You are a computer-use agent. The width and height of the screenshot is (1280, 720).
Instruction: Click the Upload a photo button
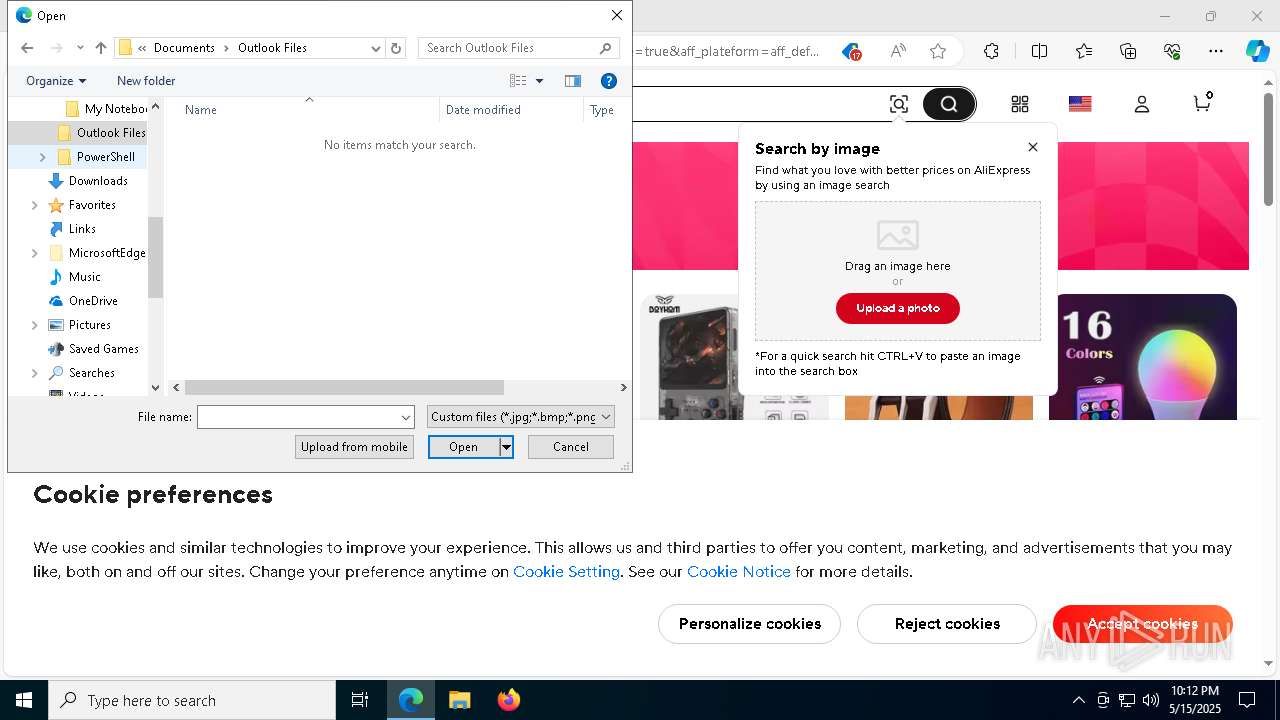click(898, 308)
